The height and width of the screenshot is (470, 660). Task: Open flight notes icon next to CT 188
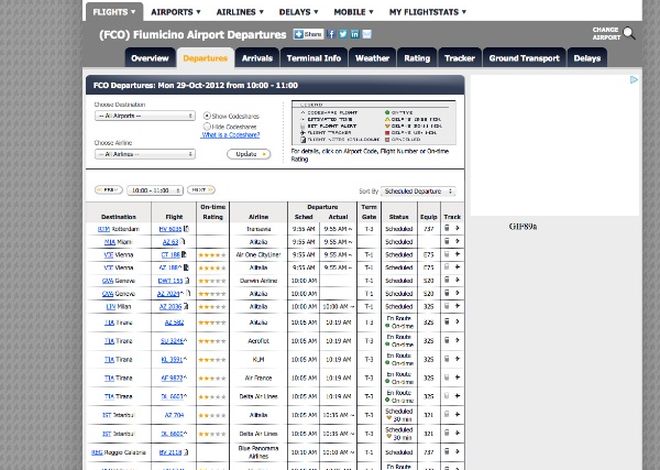(184, 255)
